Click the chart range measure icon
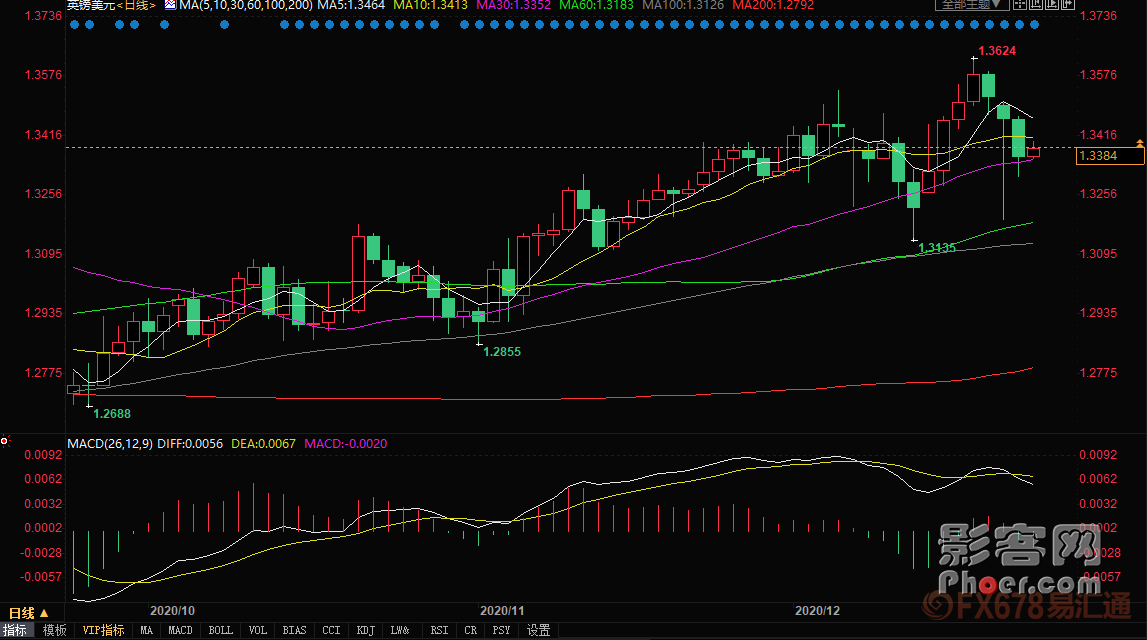Viewport: 1147px width, 640px height. coord(1035,4)
